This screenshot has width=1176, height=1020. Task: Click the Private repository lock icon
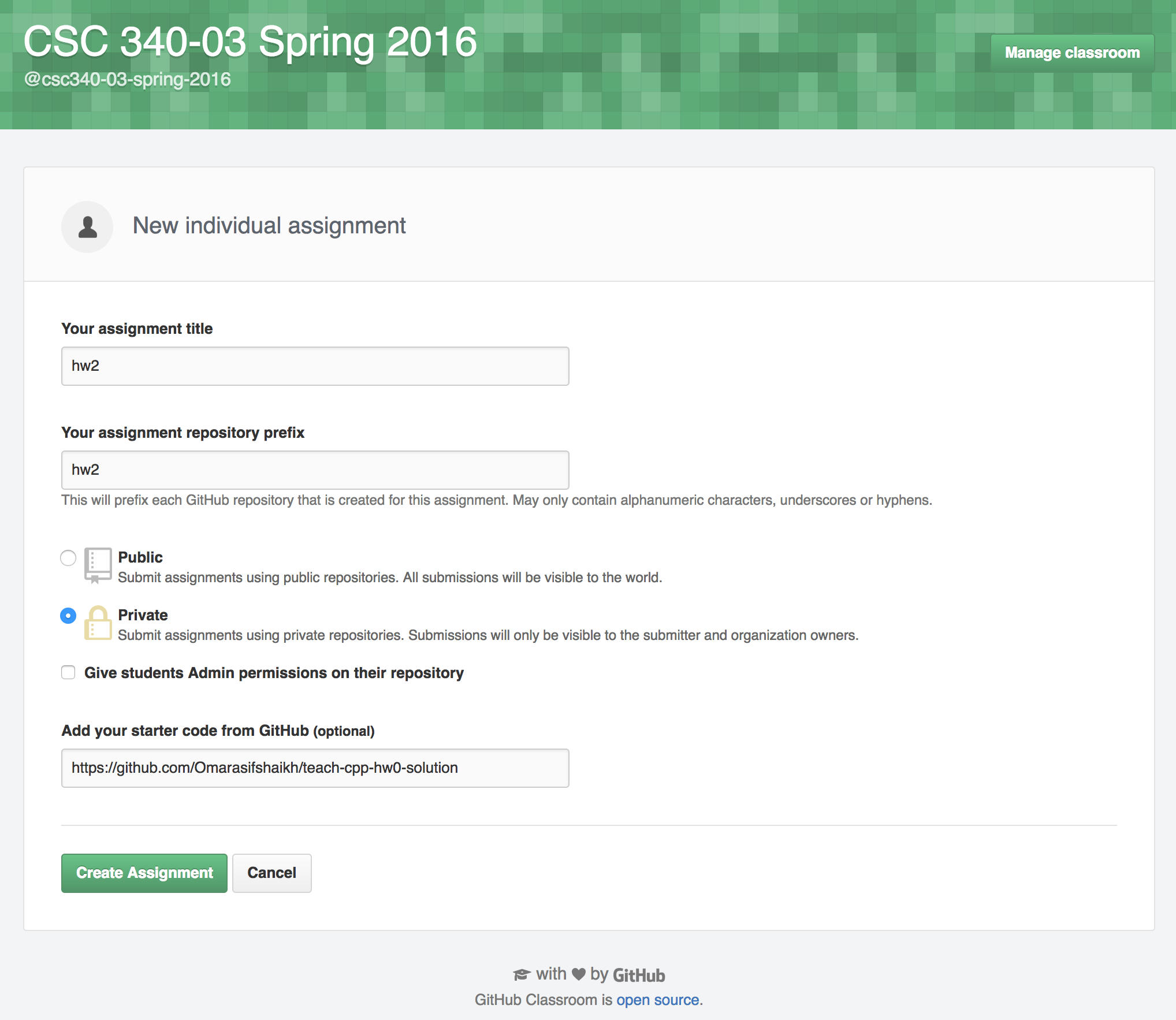[x=98, y=623]
